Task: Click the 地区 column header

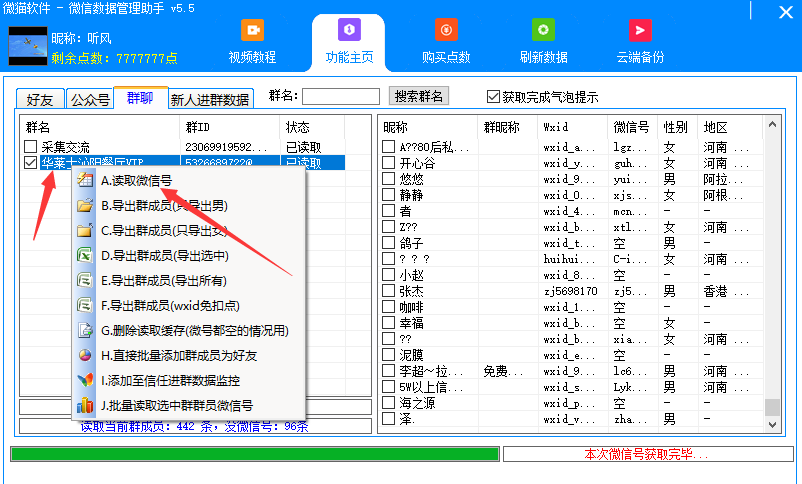Action: (x=729, y=127)
